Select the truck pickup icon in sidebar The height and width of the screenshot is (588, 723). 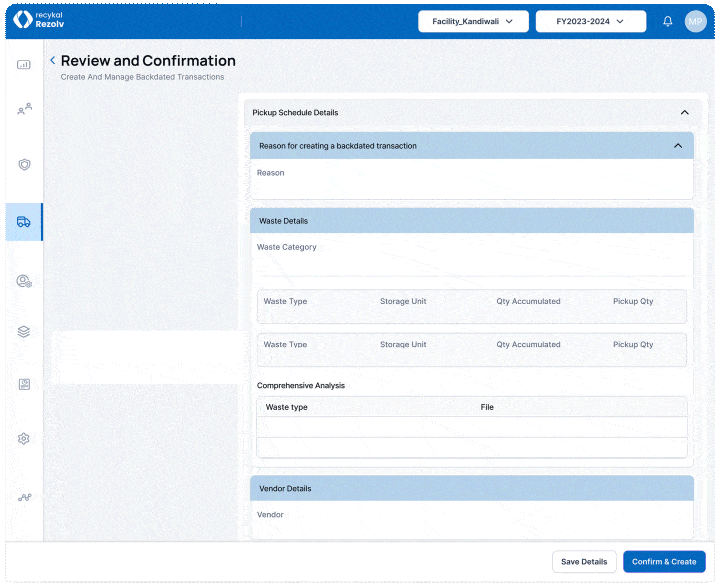click(24, 221)
